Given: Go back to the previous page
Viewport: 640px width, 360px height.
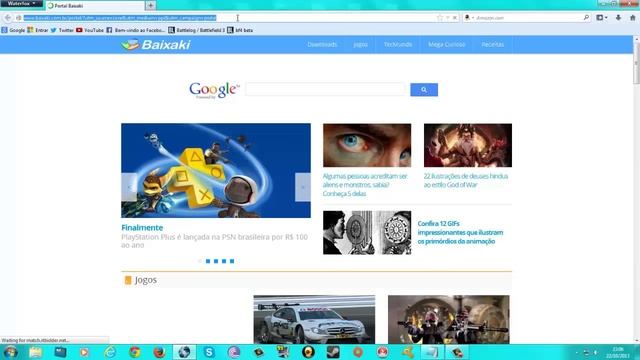Looking at the screenshot, I should coord(8,18).
